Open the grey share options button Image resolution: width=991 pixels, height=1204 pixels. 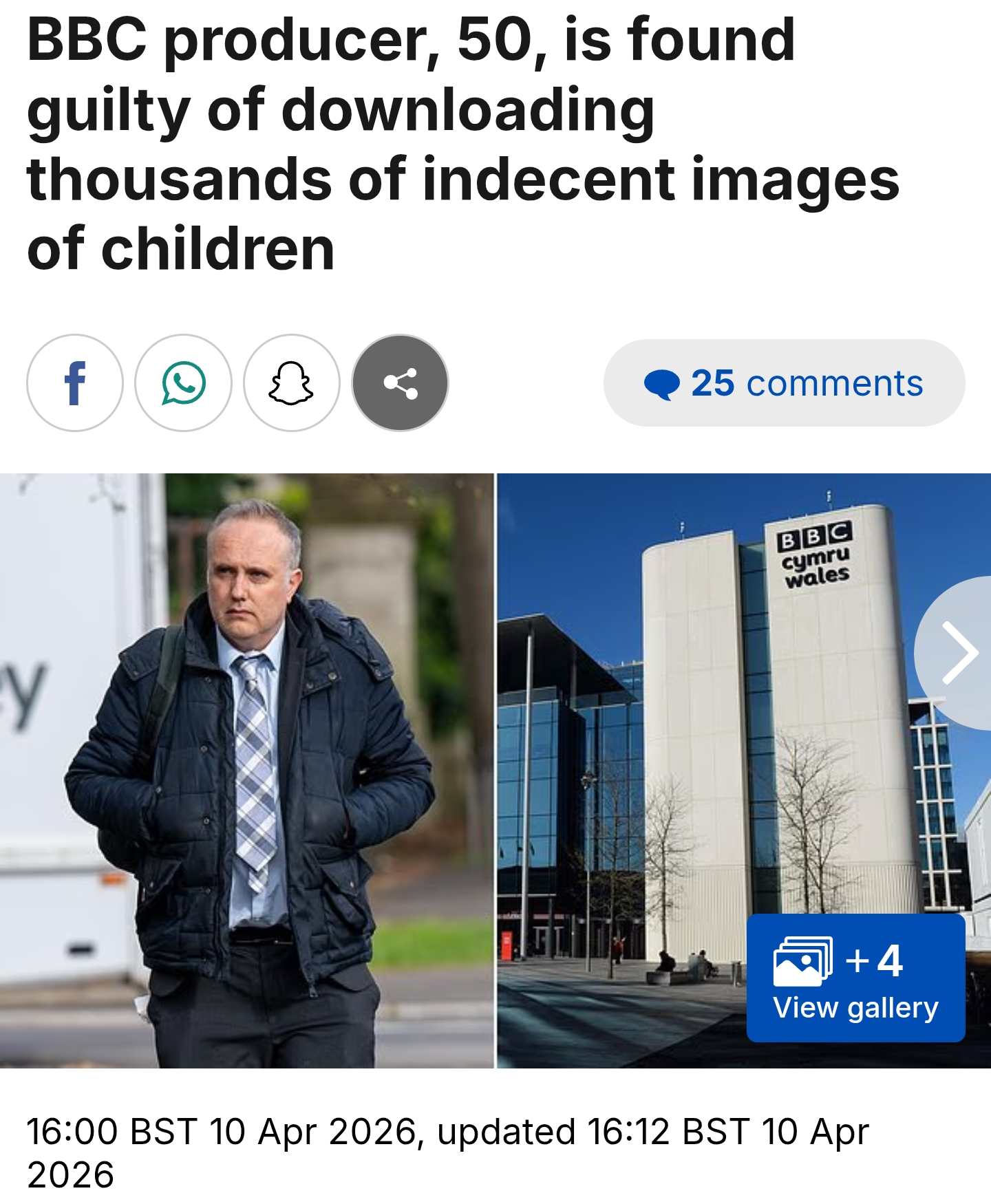coord(401,383)
